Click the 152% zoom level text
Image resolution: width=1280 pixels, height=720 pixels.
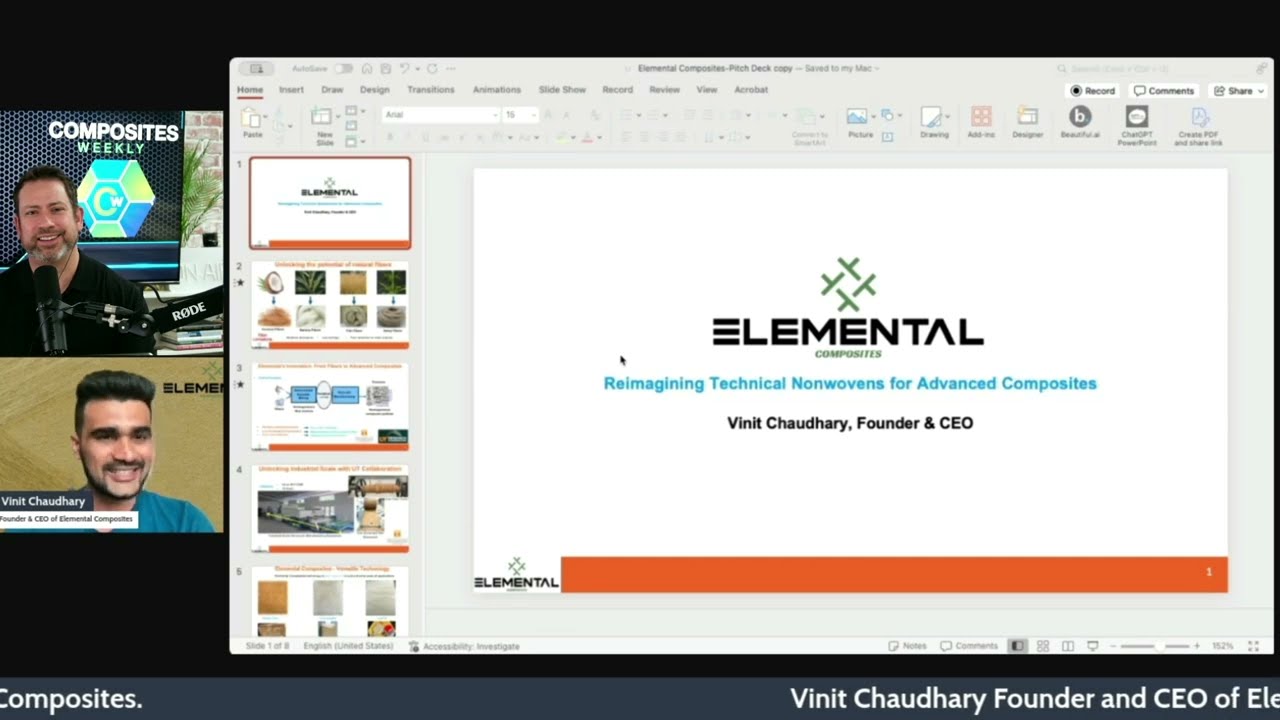(1222, 646)
